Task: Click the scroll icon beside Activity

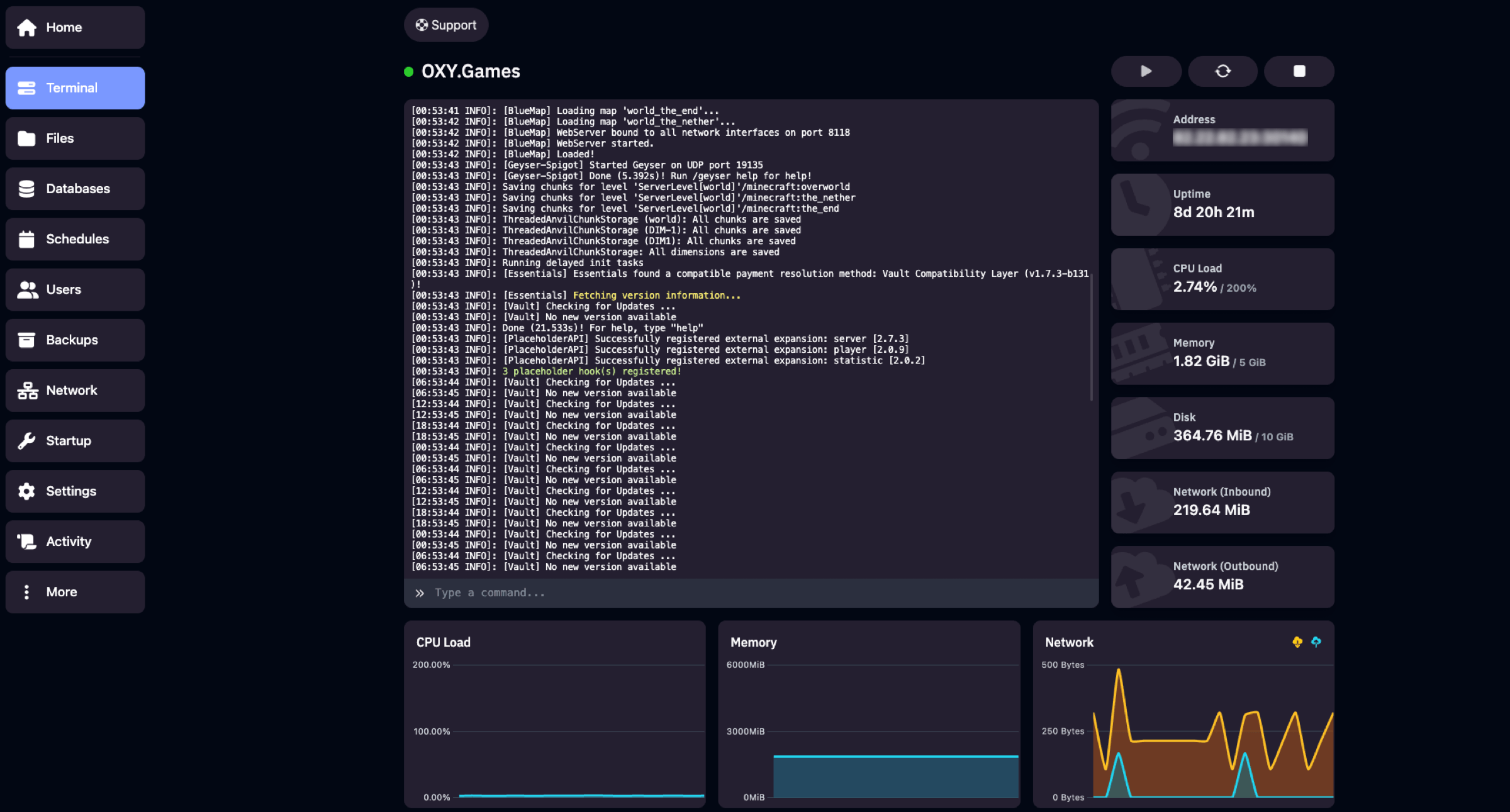Action: pyautogui.click(x=26, y=541)
